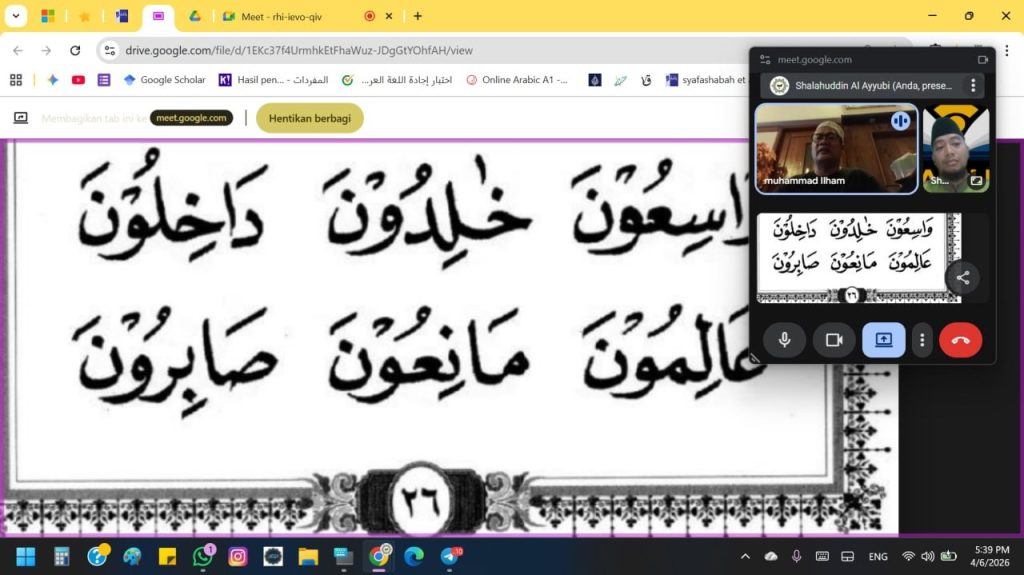Screen dimensions: 1024x575
Task: Click microphone in-use tray icon
Action: pos(797,557)
